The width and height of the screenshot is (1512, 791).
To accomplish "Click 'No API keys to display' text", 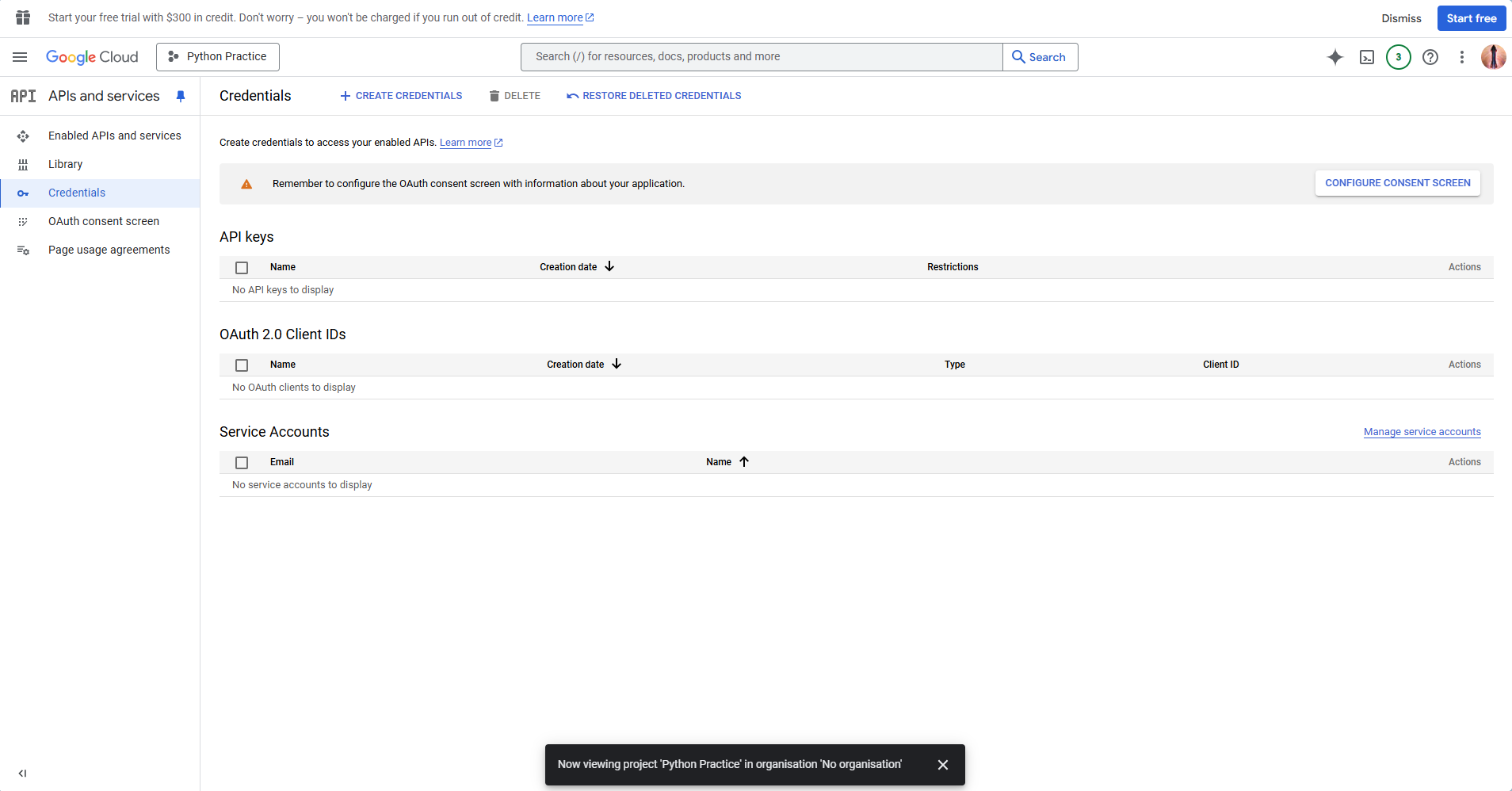I will coord(283,290).
